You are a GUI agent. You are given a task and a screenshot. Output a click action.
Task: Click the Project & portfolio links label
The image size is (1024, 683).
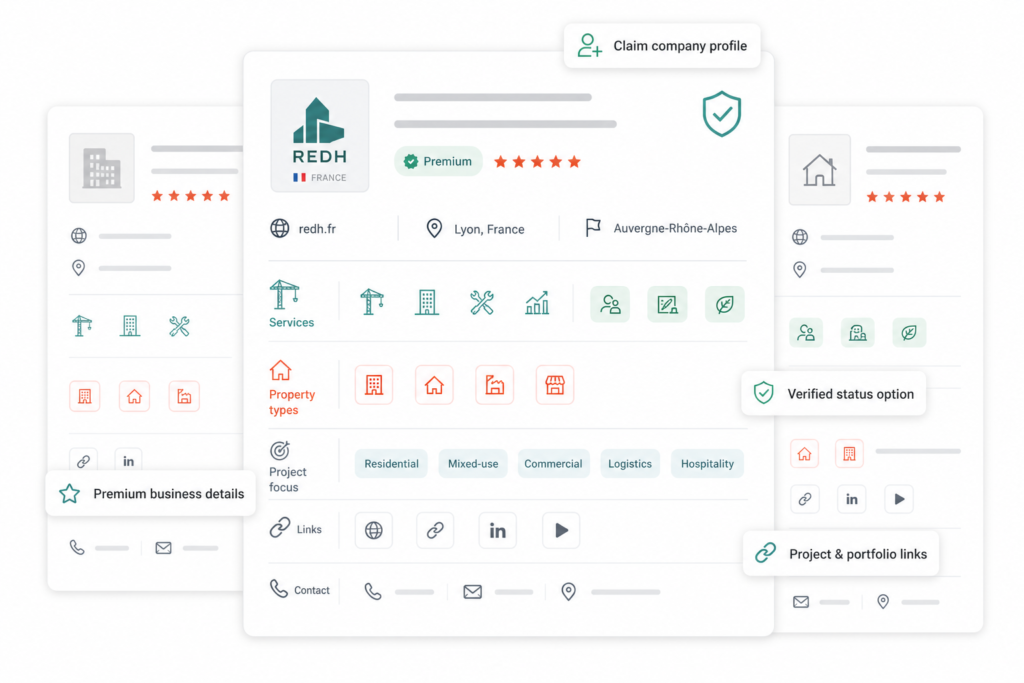pyautogui.click(x=857, y=554)
